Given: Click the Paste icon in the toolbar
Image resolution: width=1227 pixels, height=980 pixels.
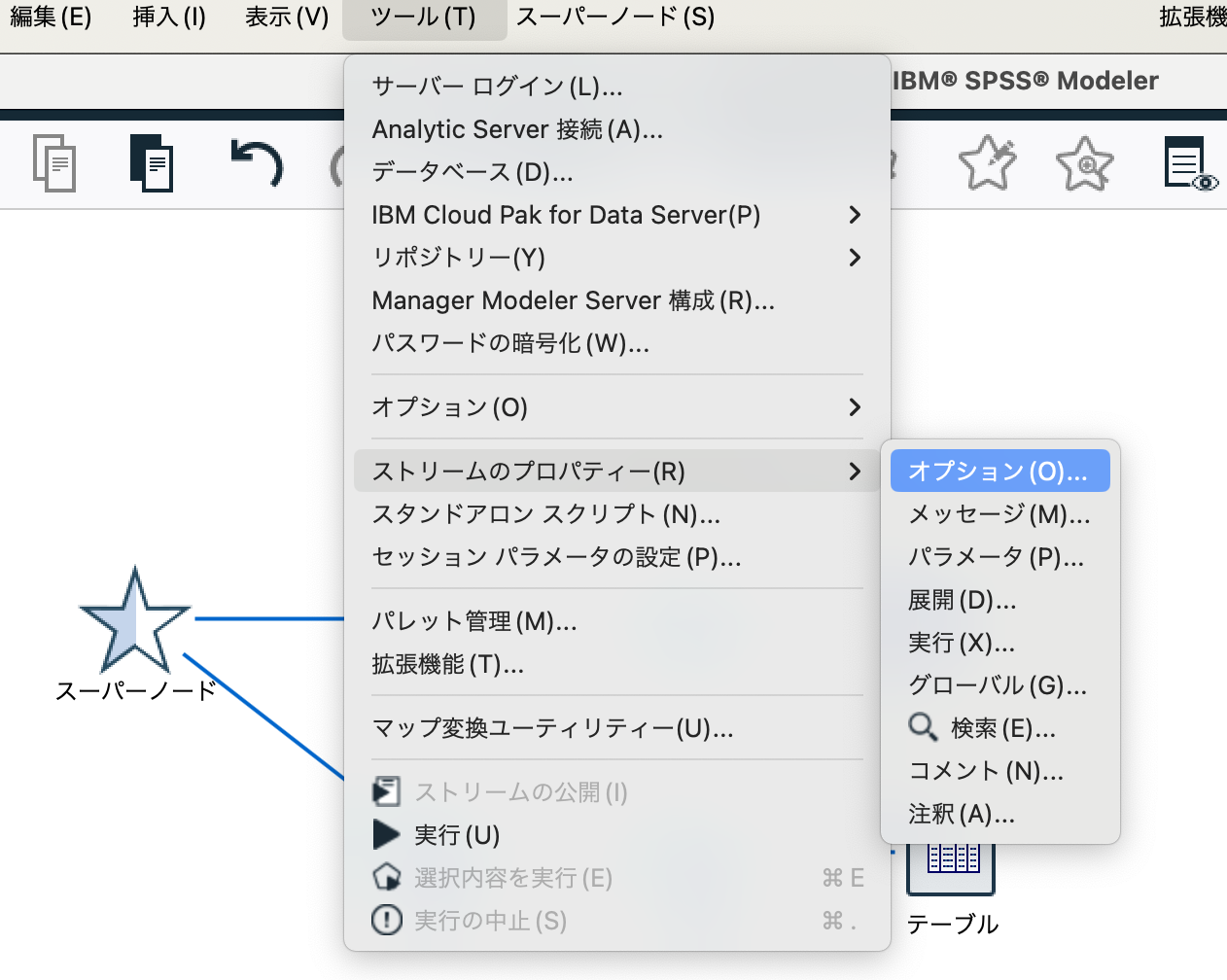Looking at the screenshot, I should (x=151, y=163).
